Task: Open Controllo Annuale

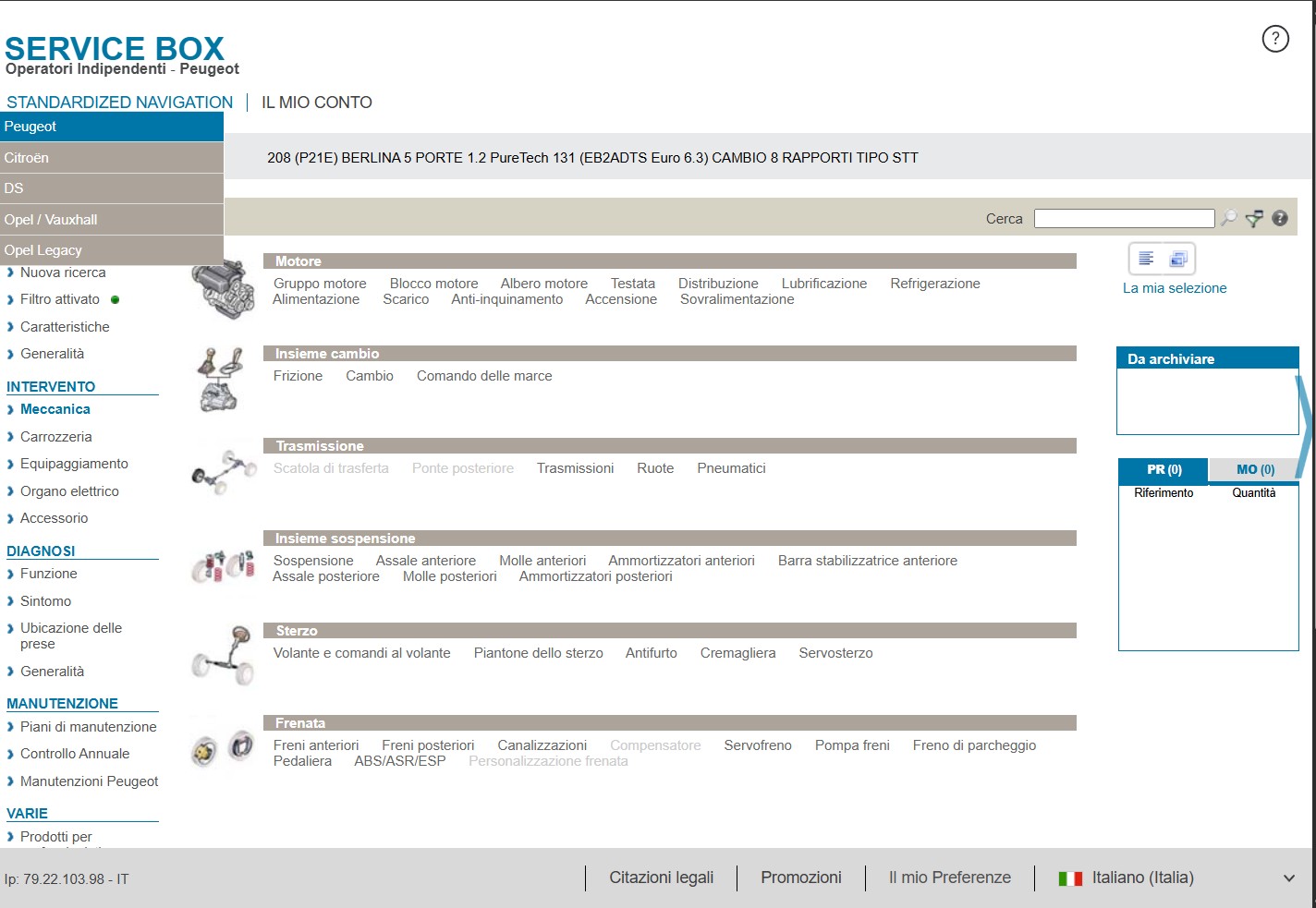Action: [75, 754]
